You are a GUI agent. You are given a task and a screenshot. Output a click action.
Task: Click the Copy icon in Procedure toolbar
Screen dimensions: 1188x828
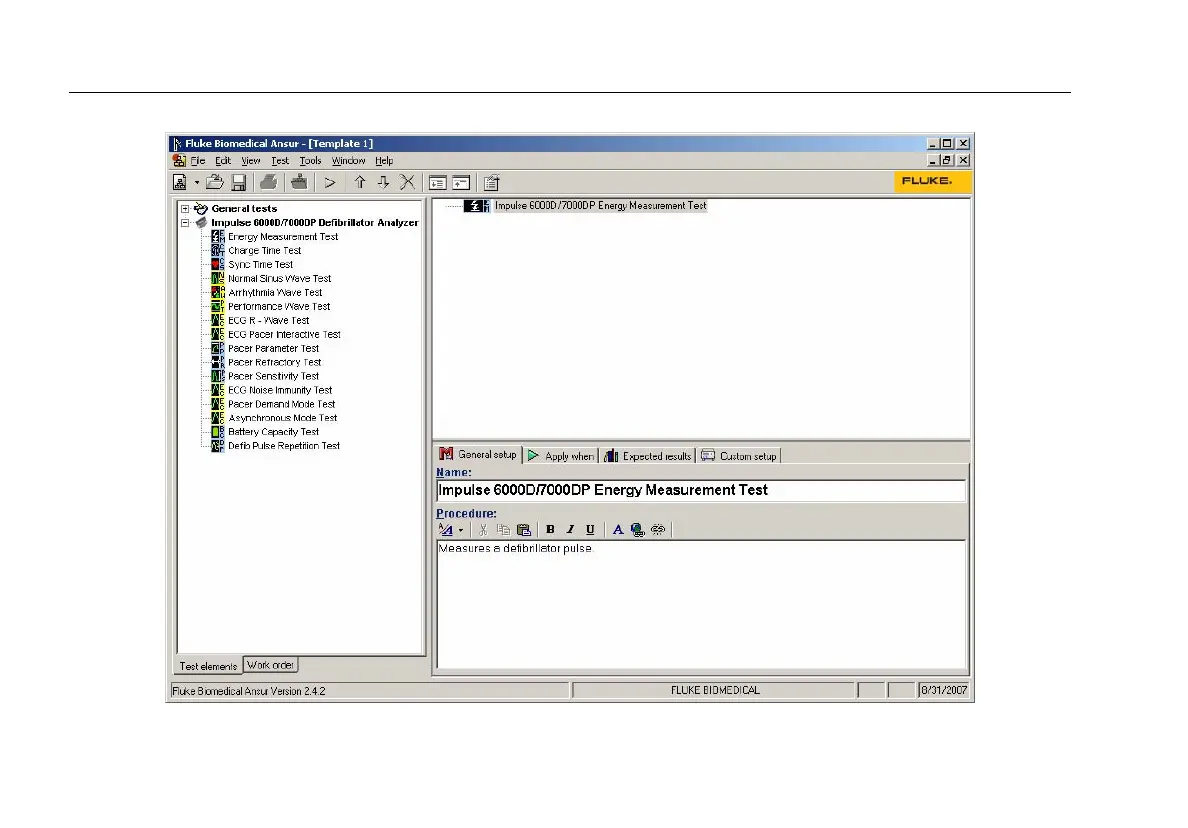[x=503, y=530]
